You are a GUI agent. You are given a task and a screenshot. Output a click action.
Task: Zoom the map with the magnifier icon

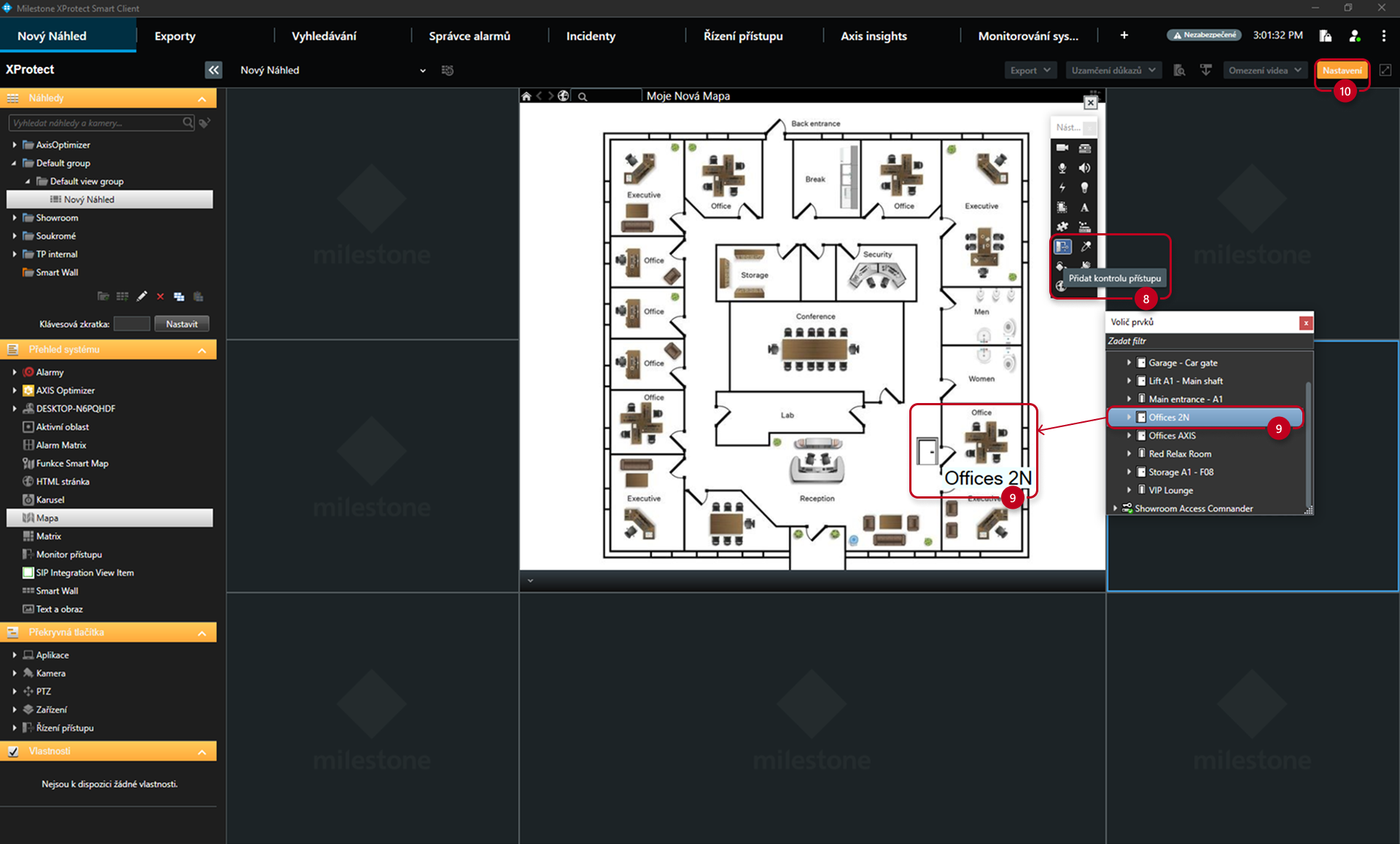coord(583,95)
